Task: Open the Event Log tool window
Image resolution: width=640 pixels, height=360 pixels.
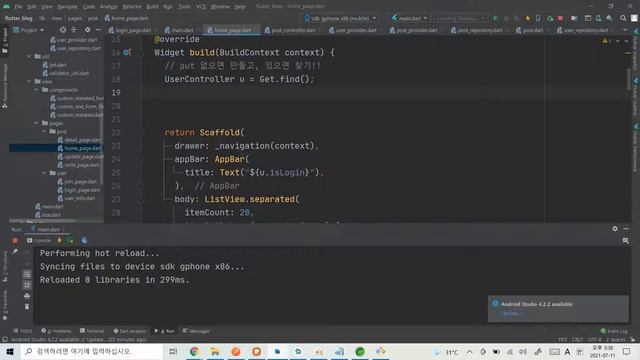Action: click(x=614, y=331)
